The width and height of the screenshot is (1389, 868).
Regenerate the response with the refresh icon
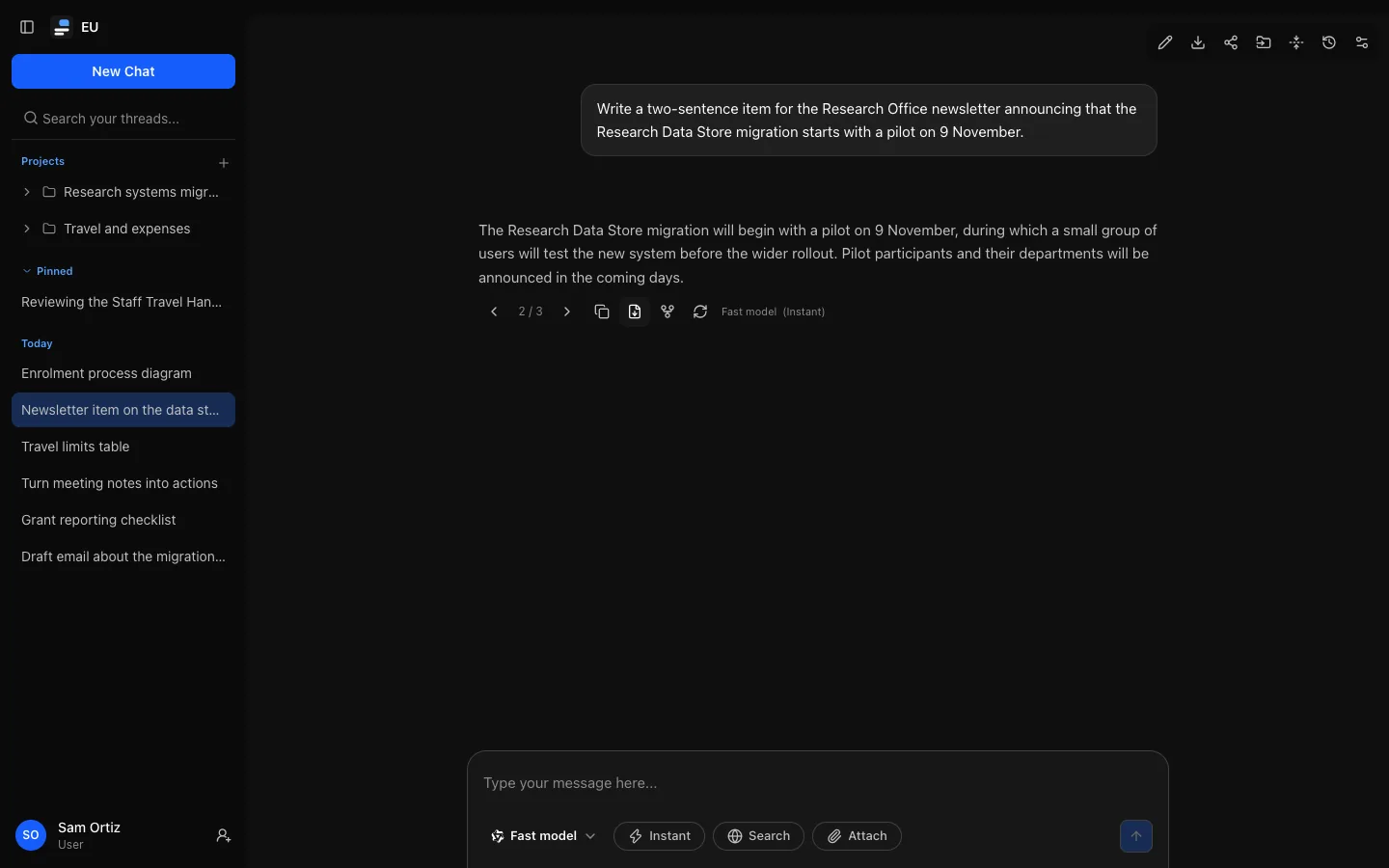[700, 312]
